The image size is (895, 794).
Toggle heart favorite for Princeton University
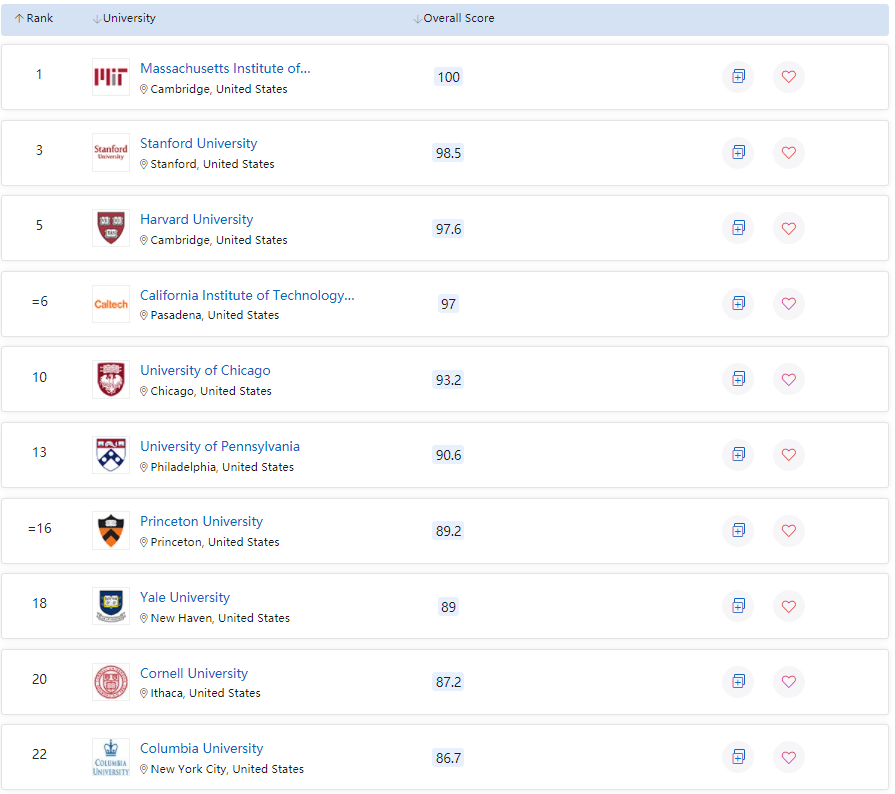(x=788, y=530)
